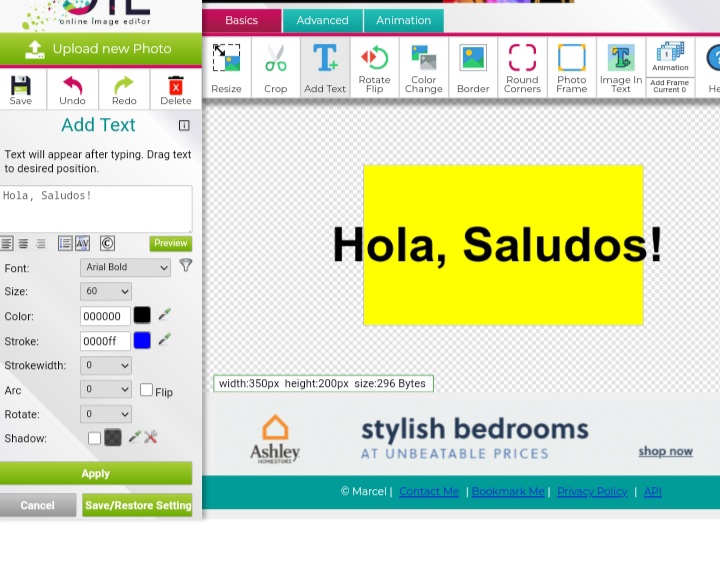Screen dimensions: 720x570
Task: Click the font filter funnel icon
Action: [185, 266]
